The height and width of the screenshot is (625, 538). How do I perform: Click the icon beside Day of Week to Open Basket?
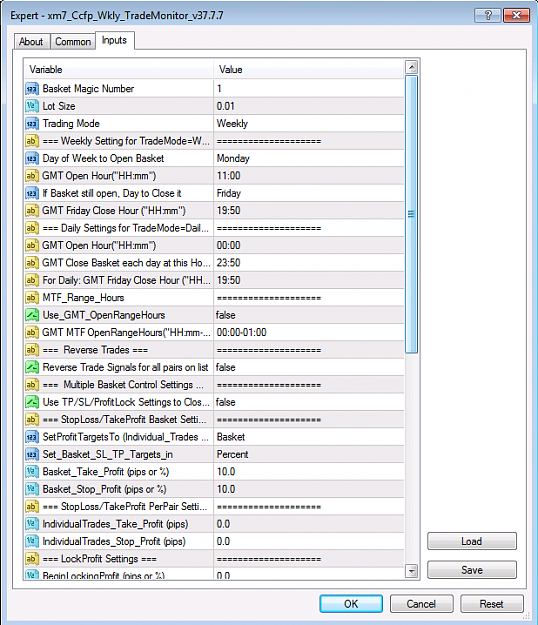[x=32, y=158]
